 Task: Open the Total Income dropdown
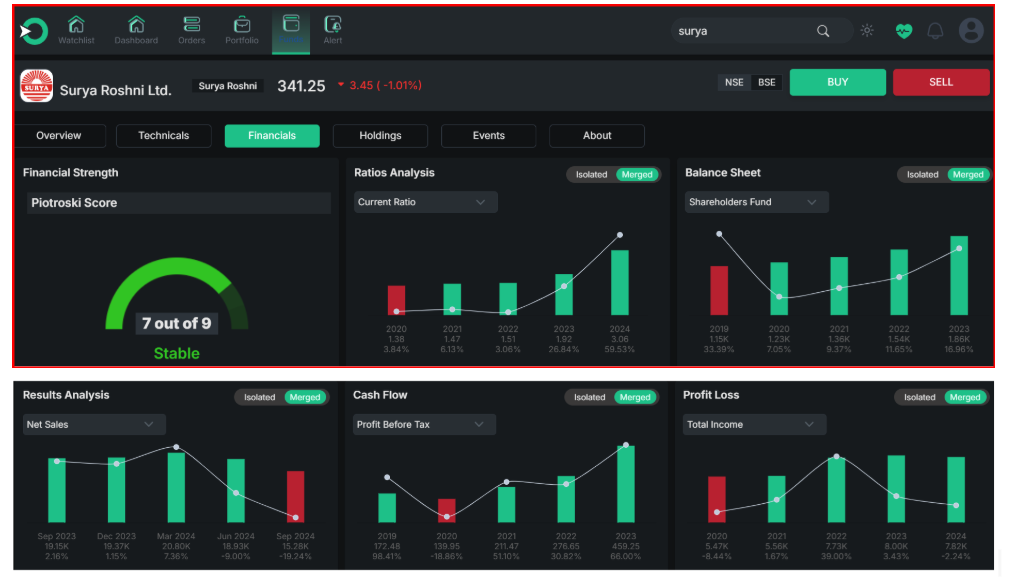(754, 424)
